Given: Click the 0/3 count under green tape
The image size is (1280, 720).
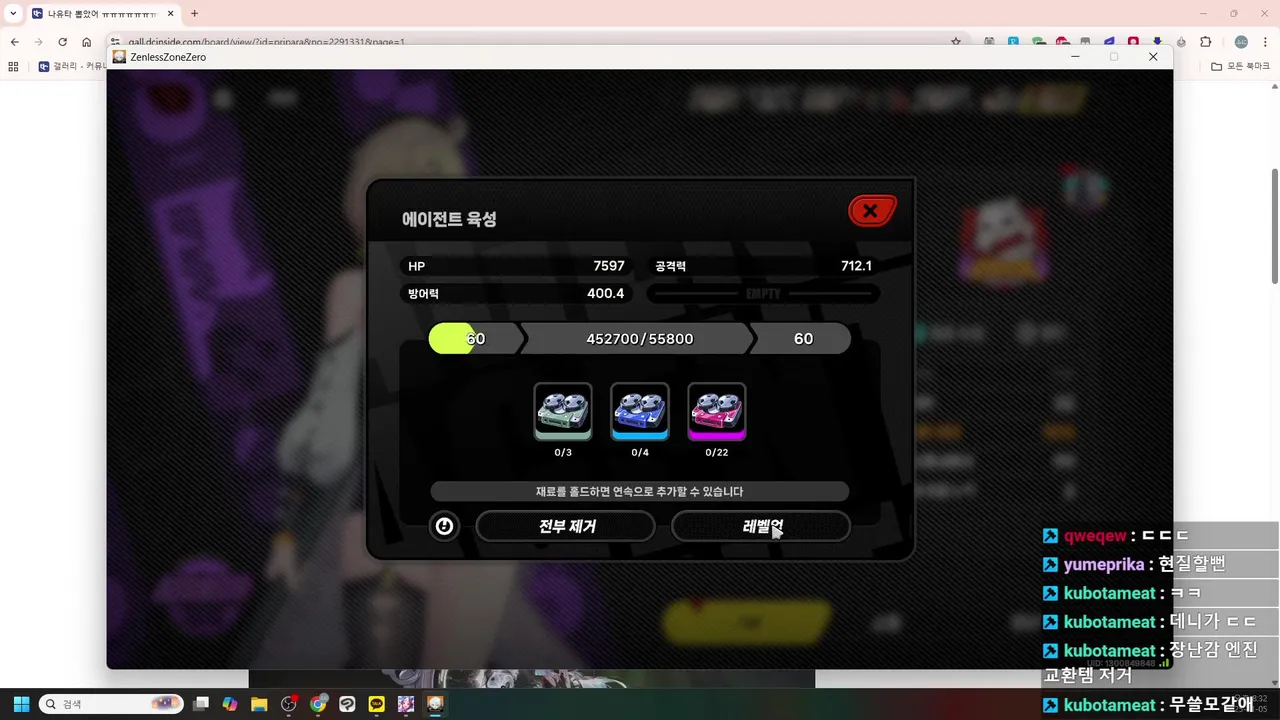Looking at the screenshot, I should [563, 453].
